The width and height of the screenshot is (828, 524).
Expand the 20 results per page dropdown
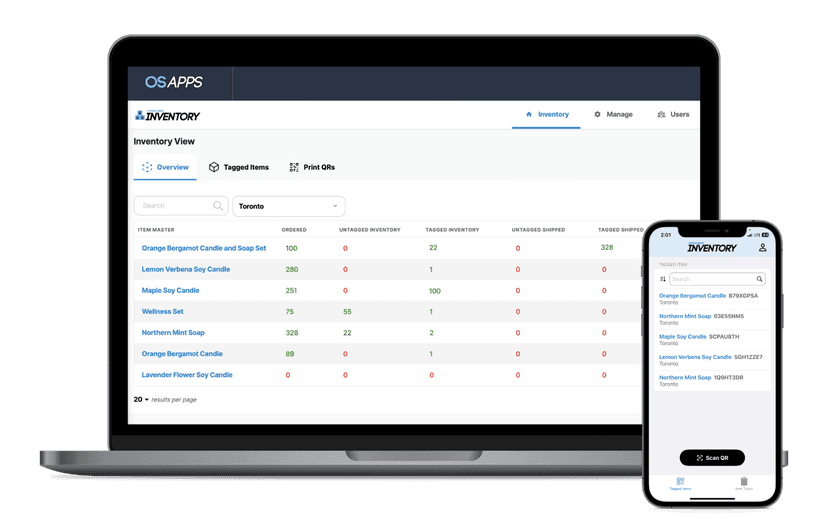tap(141, 399)
